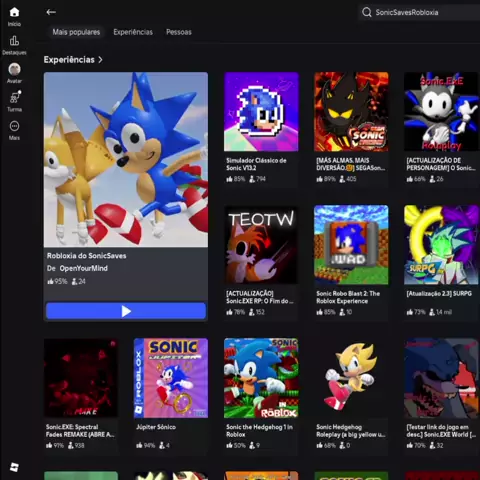This screenshot has width=480, height=480.
Task: Open Sonic Hedgehog Roleplay yellow Sonic thumbnail
Action: (351, 378)
